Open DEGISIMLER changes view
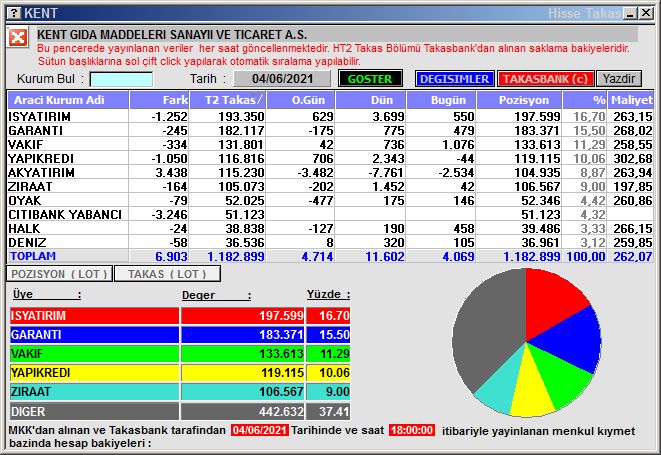Screen dimensions: 661x455 tap(454, 79)
